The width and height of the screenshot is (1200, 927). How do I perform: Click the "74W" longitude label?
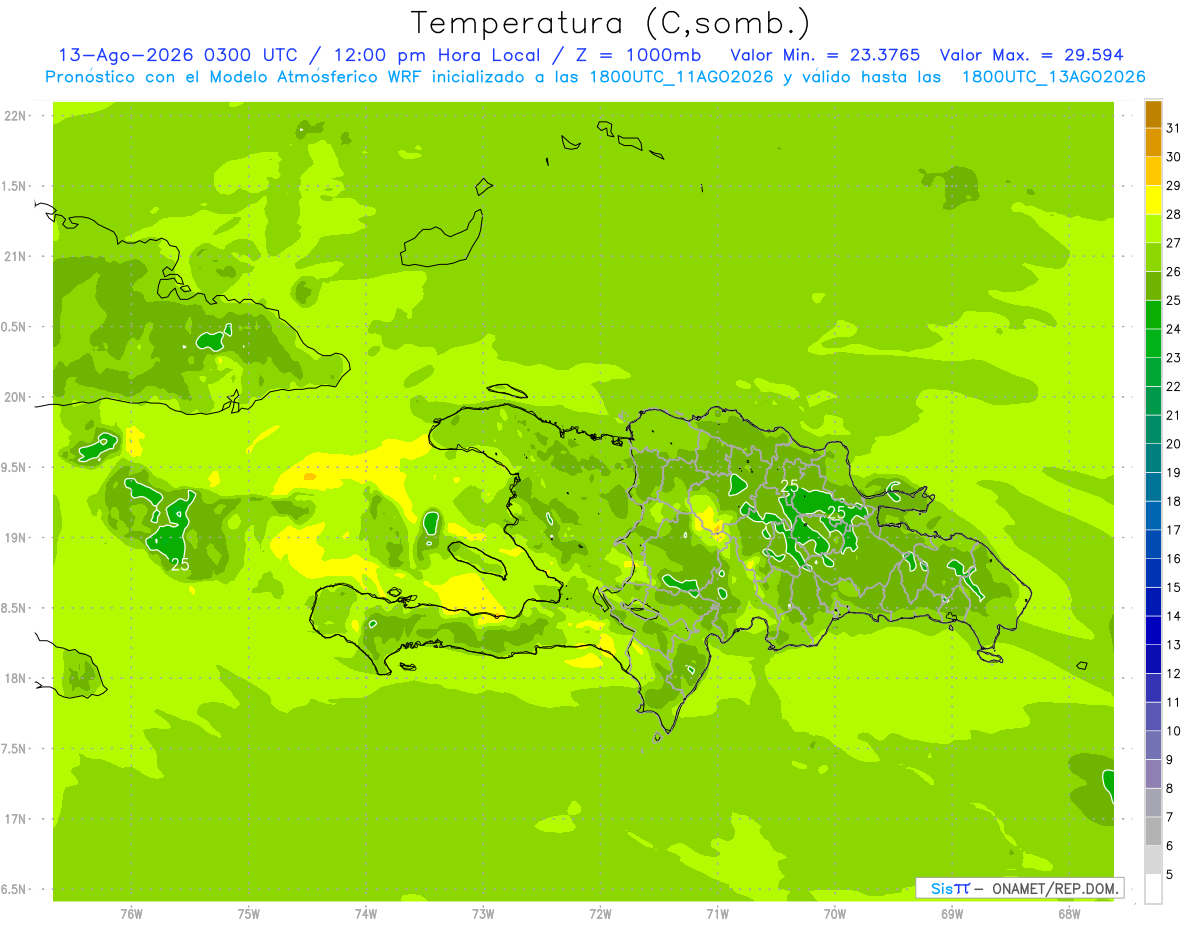pos(366,914)
